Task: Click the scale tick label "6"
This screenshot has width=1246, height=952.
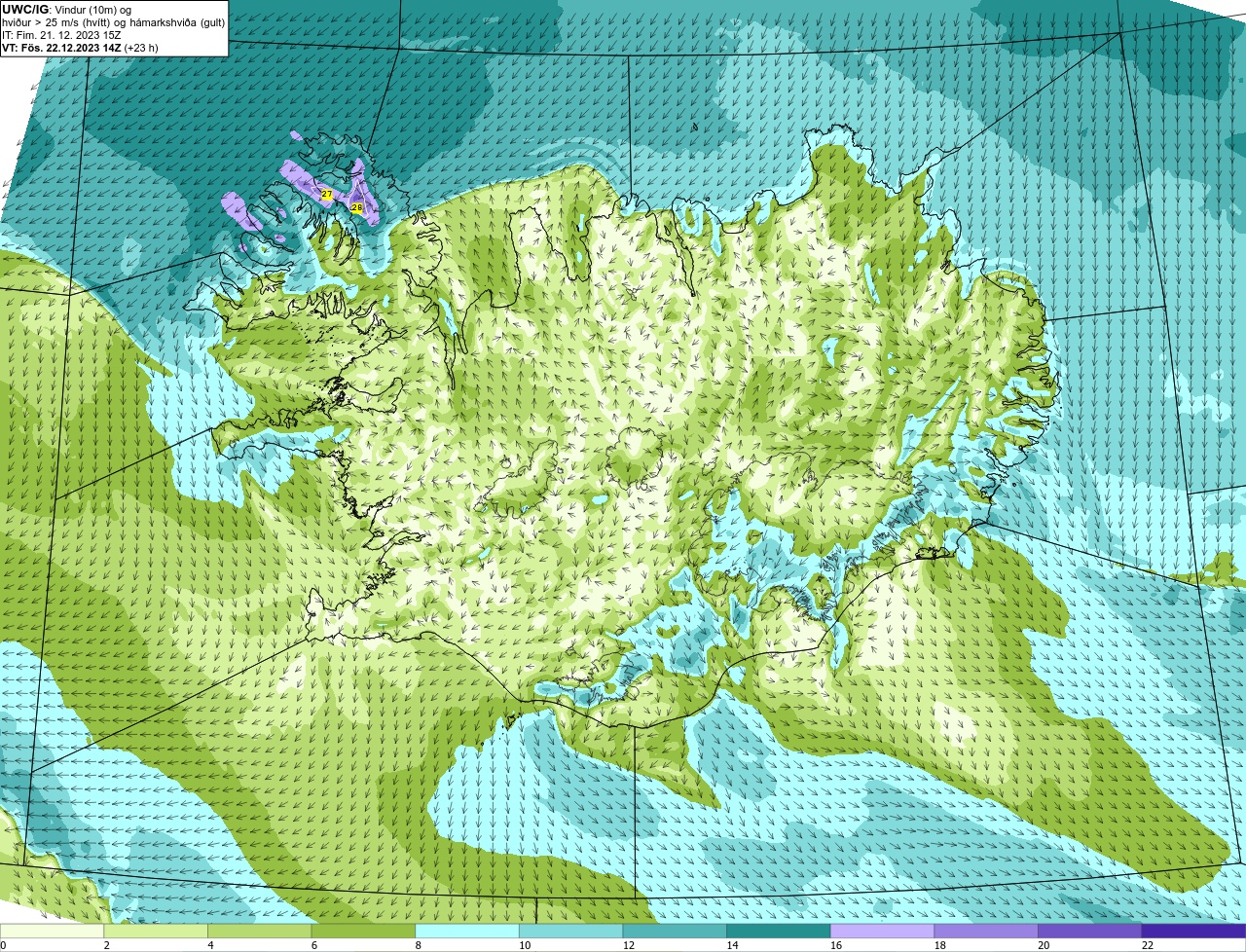Action: (314, 945)
